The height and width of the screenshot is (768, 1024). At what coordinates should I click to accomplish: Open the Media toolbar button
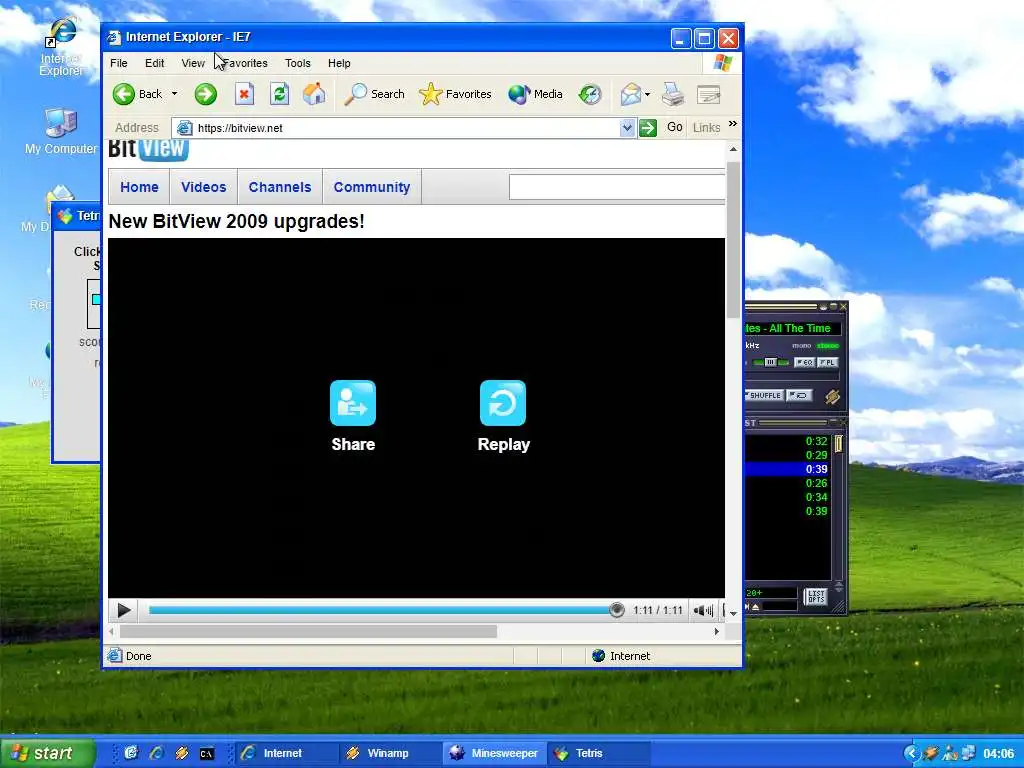point(535,94)
